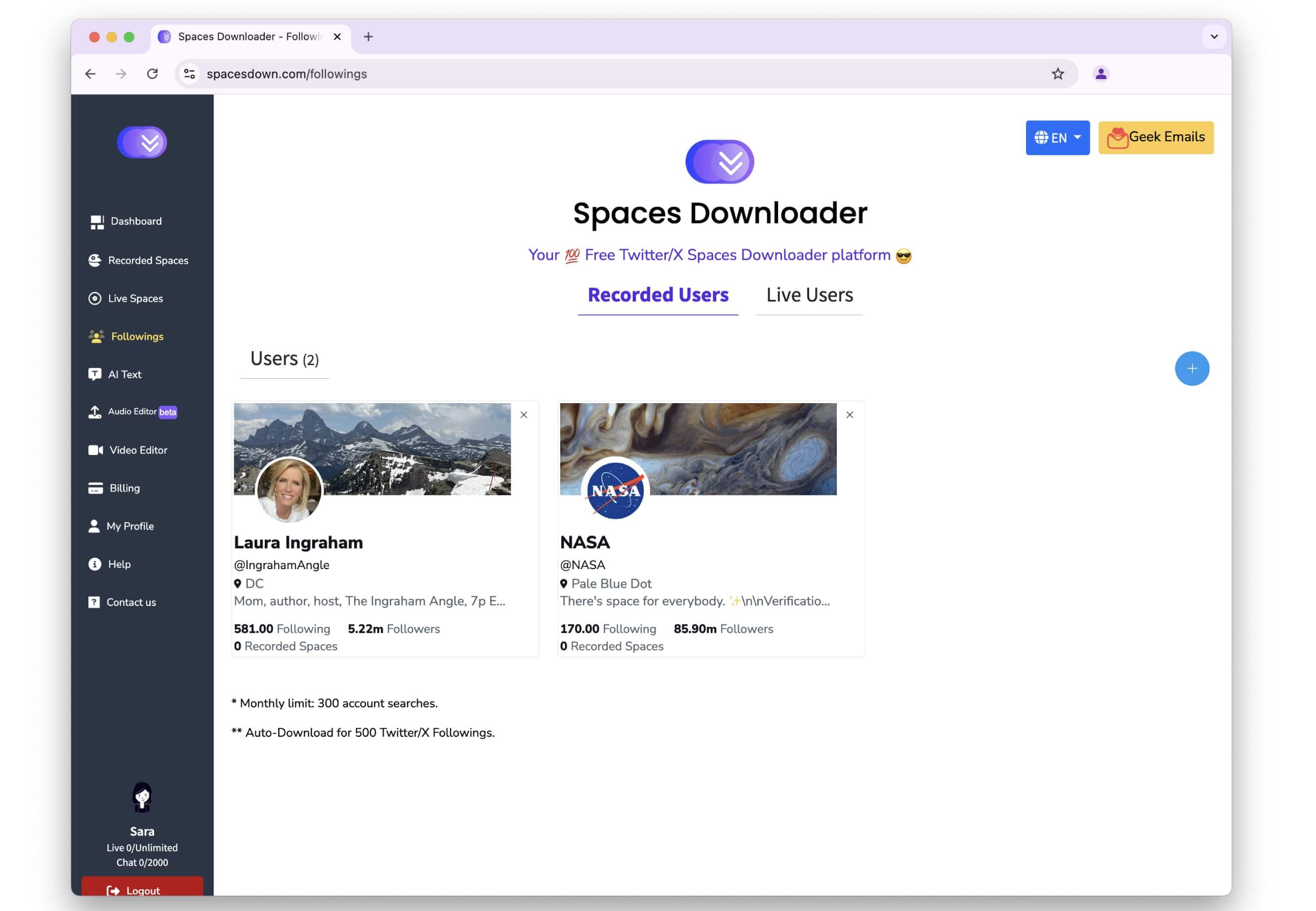Bookmark the page with the star icon
The height and width of the screenshot is (911, 1316).
tap(1058, 74)
